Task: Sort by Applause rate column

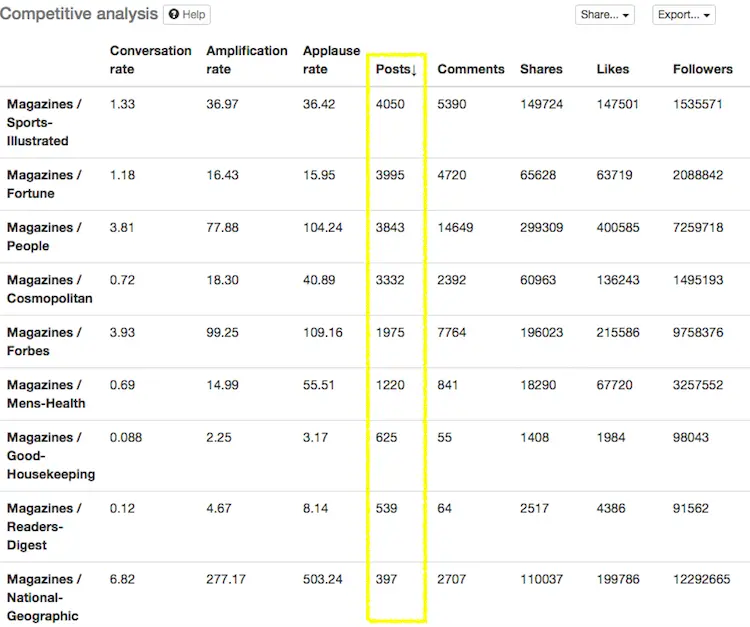Action: click(x=331, y=60)
